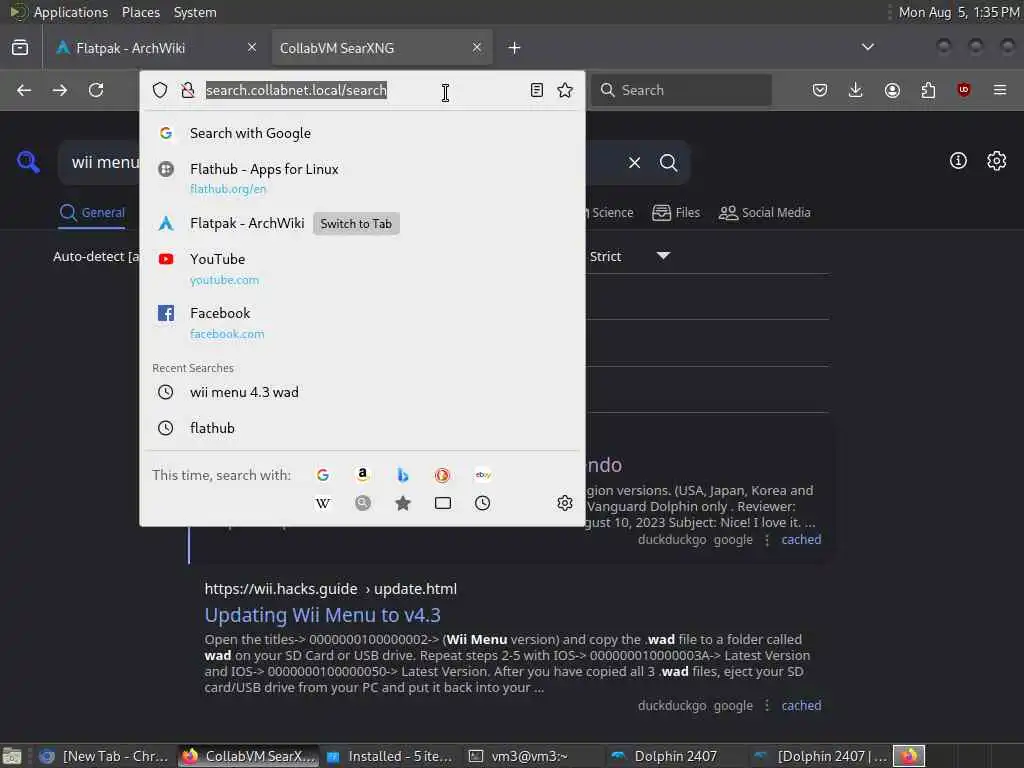The image size is (1024, 768).
Task: Clear the SearXNG query with X
Action: point(634,163)
